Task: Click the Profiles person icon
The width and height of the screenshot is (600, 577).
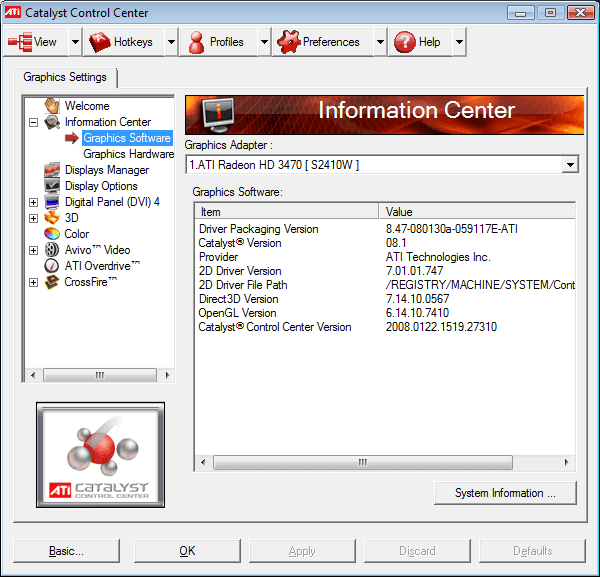Action: click(196, 42)
